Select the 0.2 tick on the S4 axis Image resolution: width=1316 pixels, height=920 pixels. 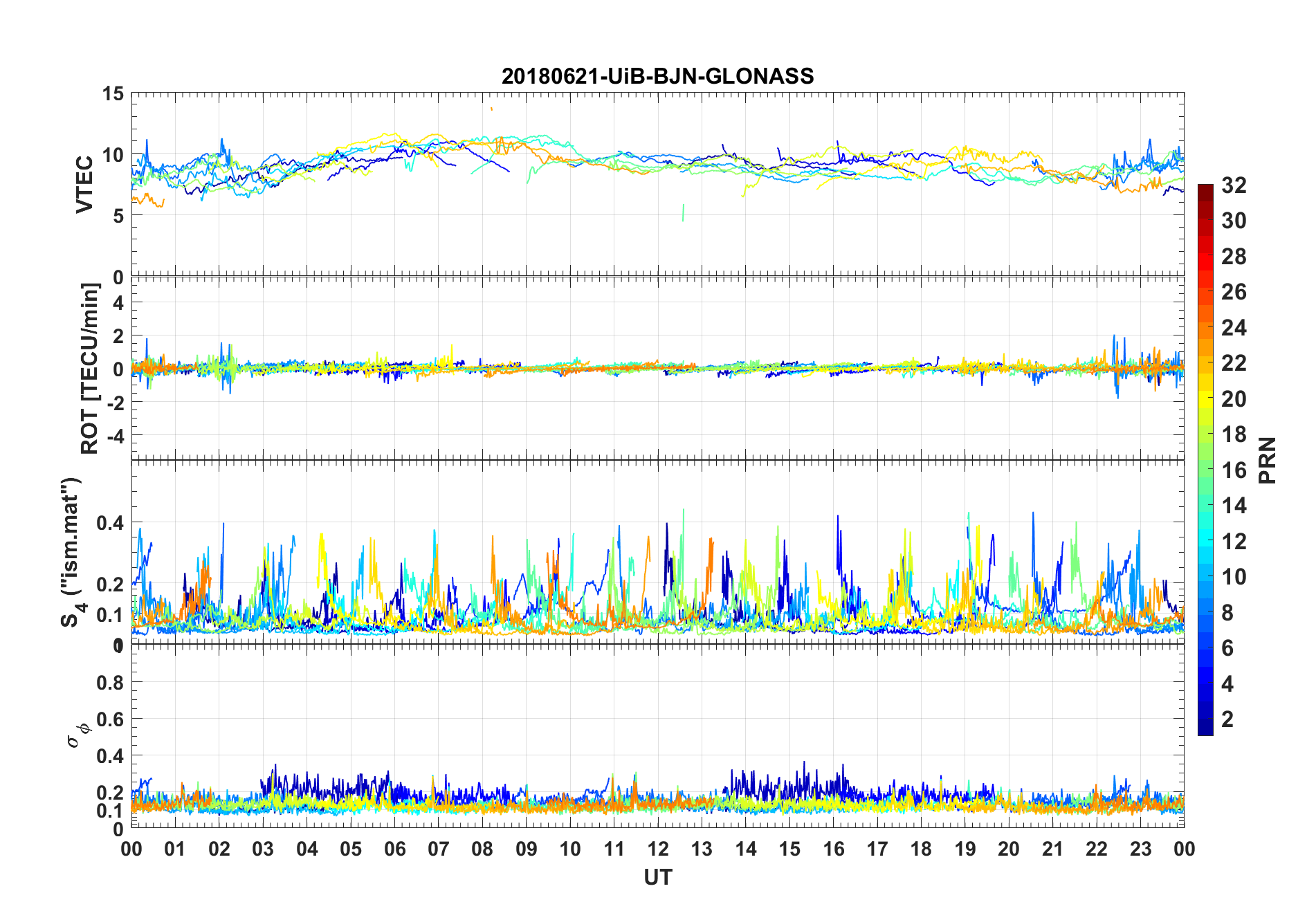111,585
